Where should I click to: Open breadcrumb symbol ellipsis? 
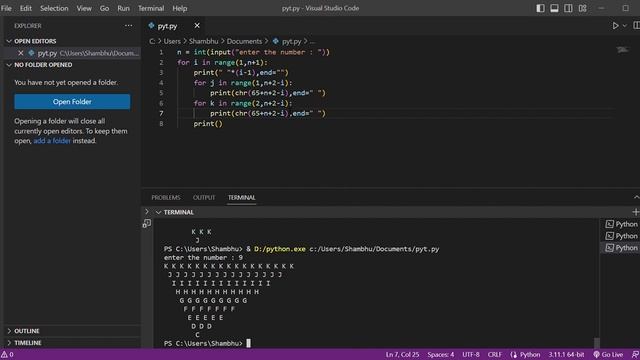tap(312, 41)
